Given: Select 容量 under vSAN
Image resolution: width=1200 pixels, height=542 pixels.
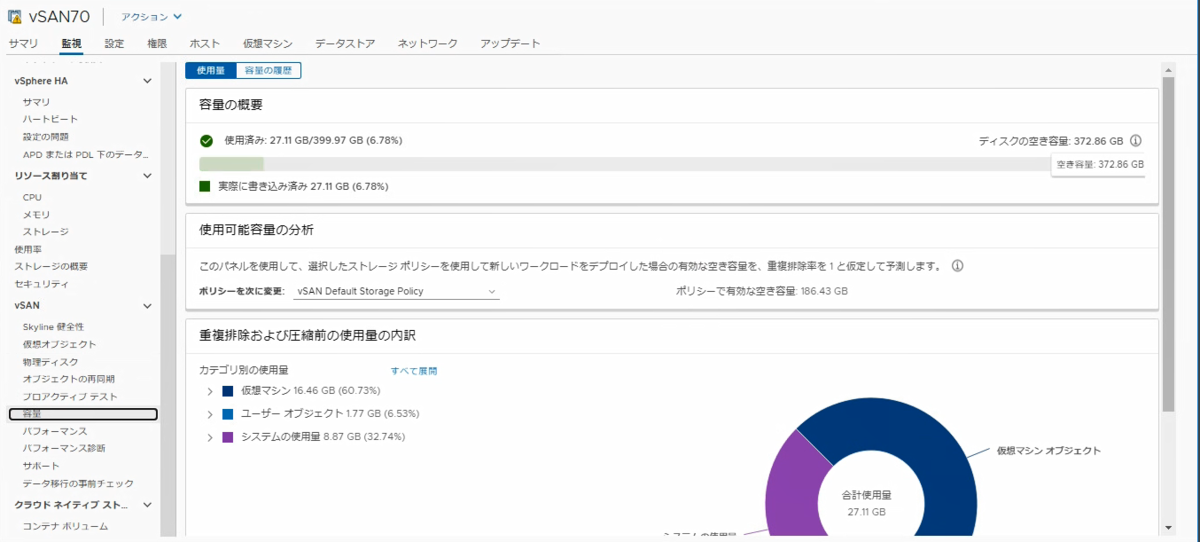Looking at the screenshot, I should point(83,414).
